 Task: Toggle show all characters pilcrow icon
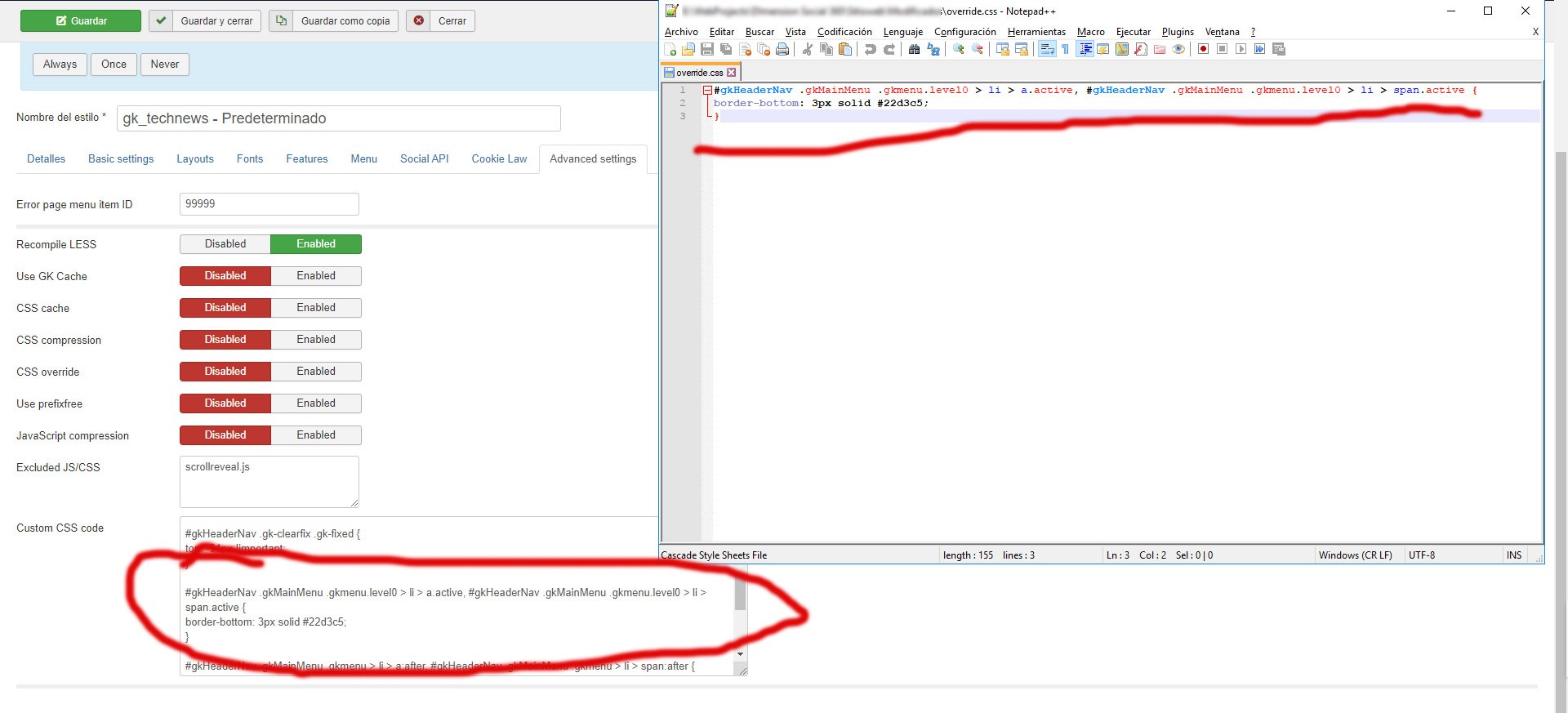tap(1065, 50)
